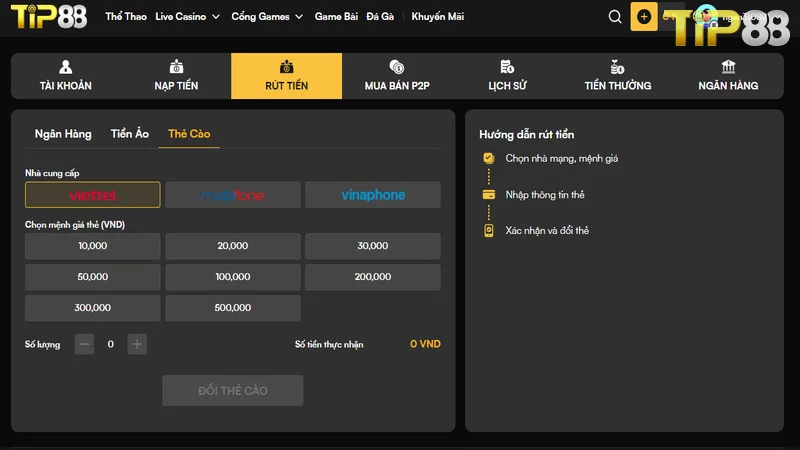Image resolution: width=800 pixels, height=450 pixels.
Task: Switch to the Tiền Ảo withdrawal tab
Action: (x=129, y=134)
